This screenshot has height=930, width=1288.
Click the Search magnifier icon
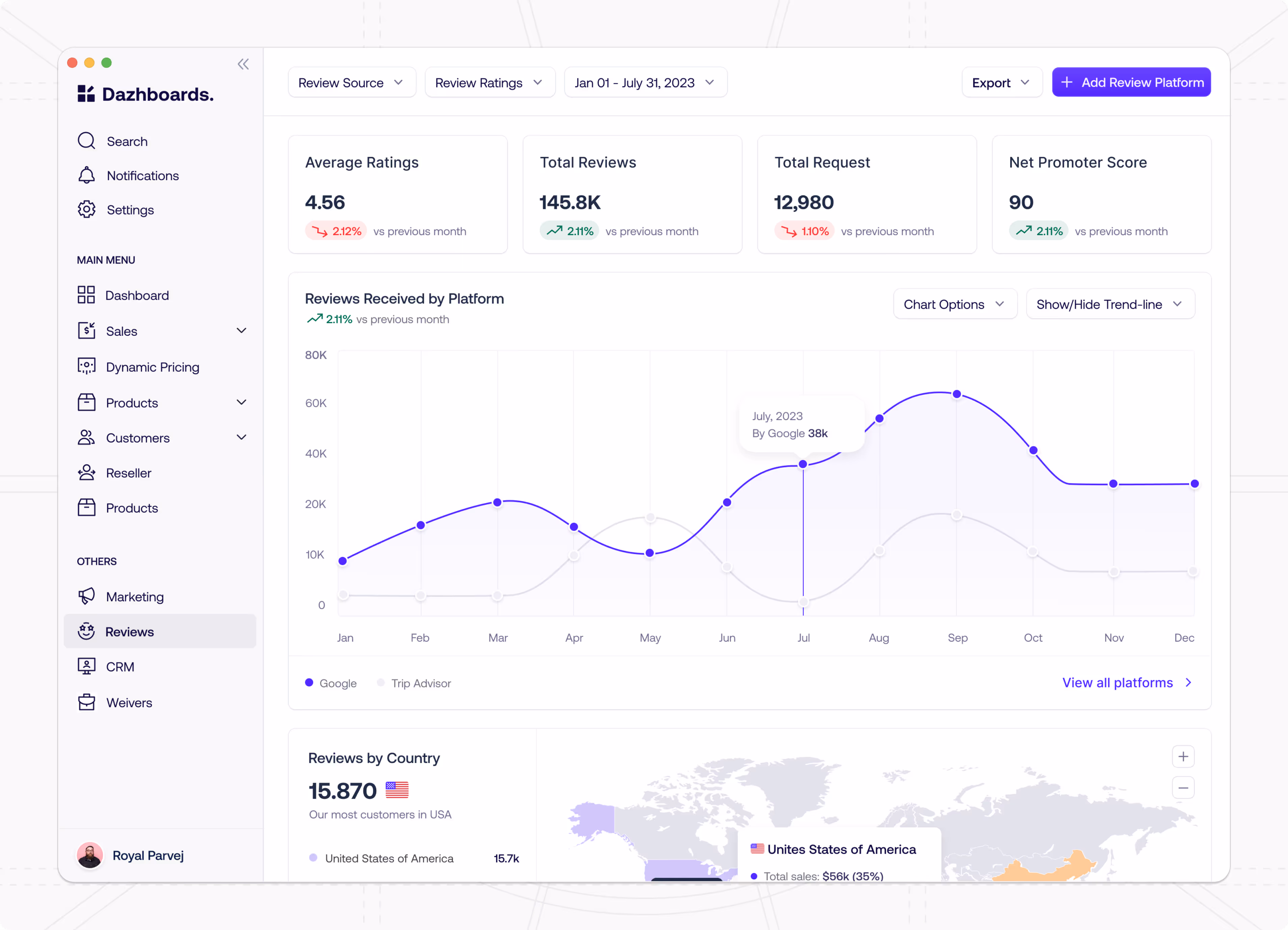point(86,141)
